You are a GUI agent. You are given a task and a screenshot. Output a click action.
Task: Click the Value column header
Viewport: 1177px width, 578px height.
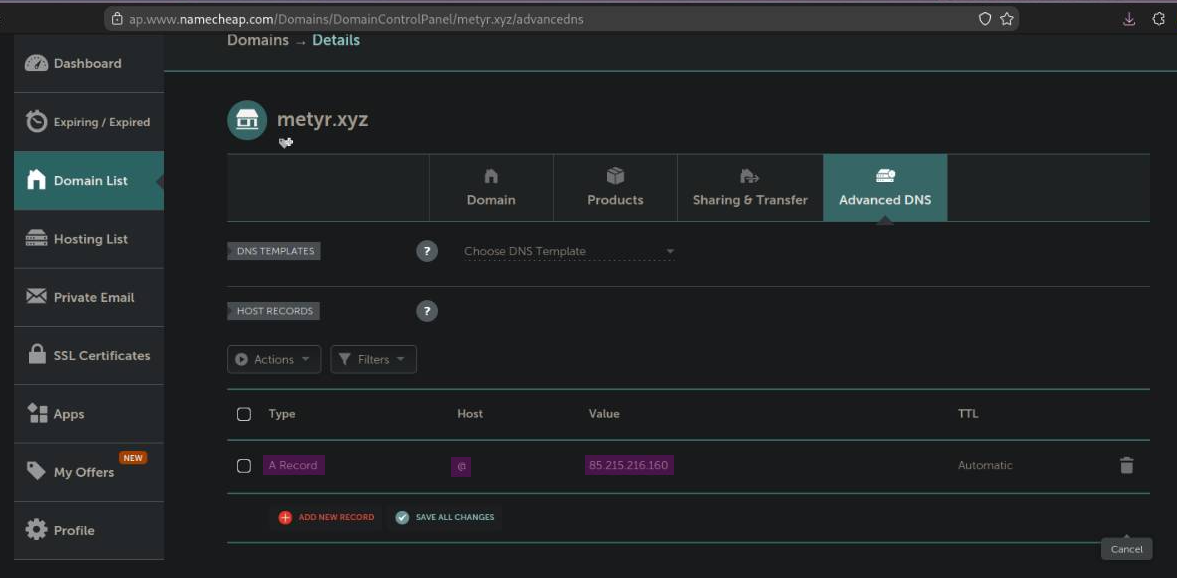click(x=604, y=414)
